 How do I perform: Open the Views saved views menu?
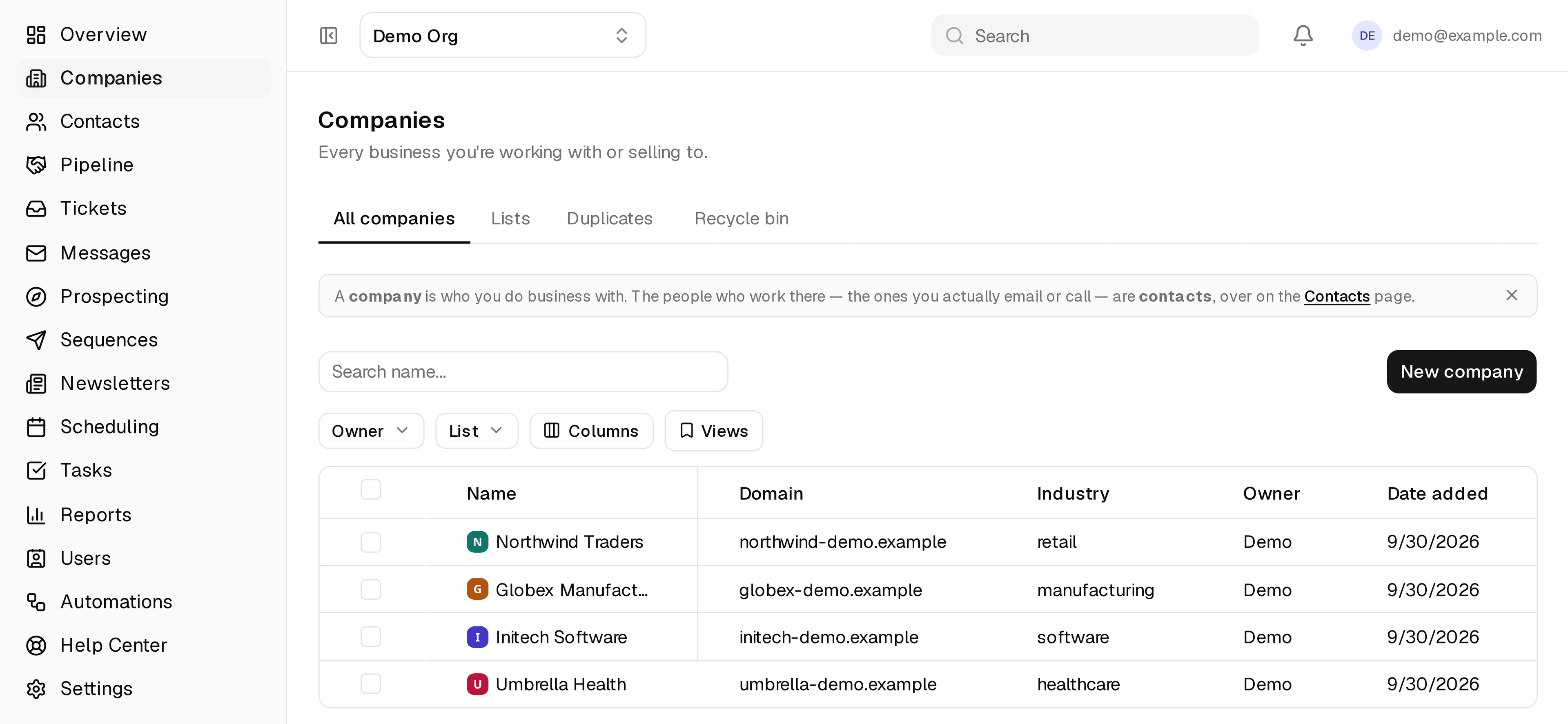click(713, 431)
